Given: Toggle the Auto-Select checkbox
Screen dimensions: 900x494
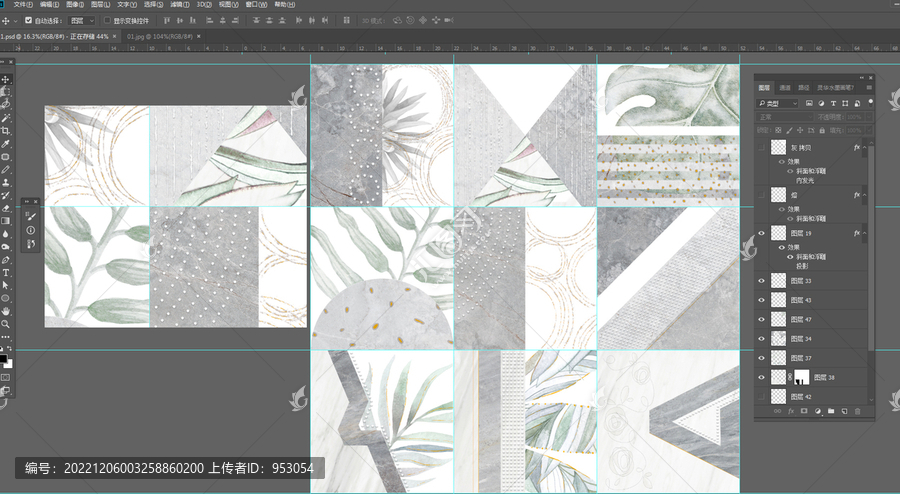Looking at the screenshot, I should coord(28,20).
